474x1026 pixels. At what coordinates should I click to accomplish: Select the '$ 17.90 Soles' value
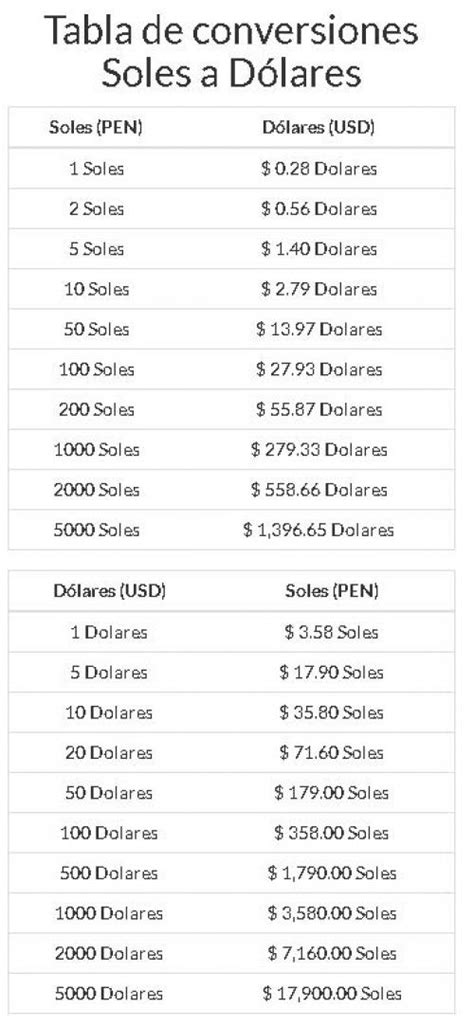pos(331,672)
